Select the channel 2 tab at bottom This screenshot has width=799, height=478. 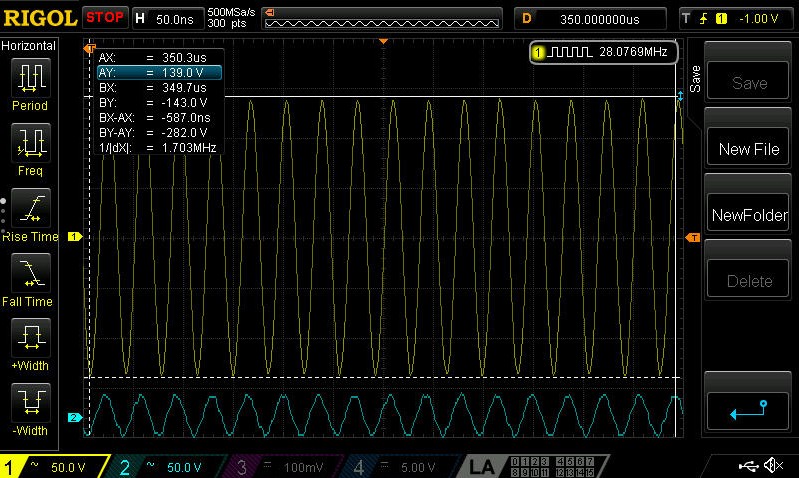click(166, 467)
